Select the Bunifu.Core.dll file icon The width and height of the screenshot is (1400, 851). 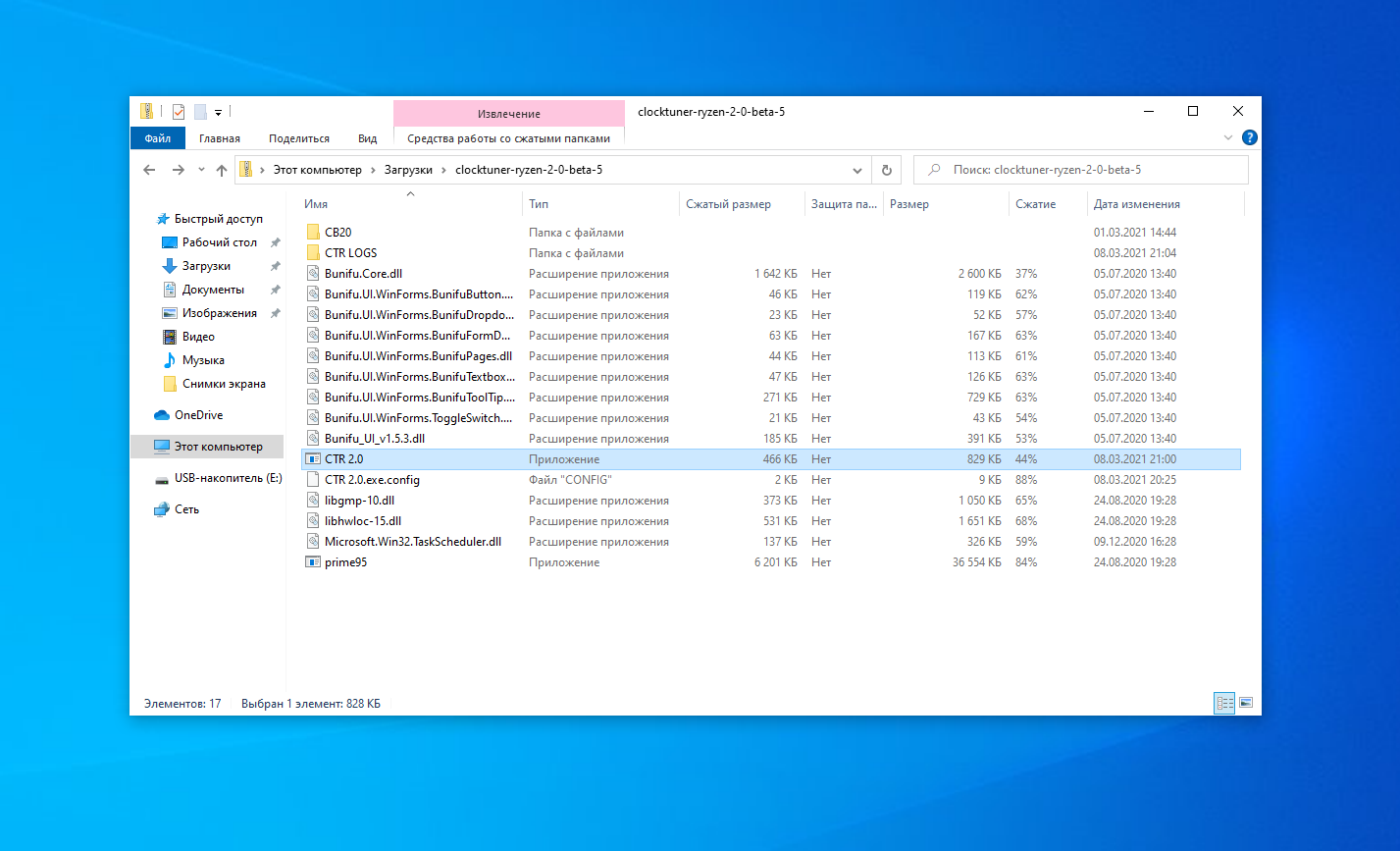point(313,274)
